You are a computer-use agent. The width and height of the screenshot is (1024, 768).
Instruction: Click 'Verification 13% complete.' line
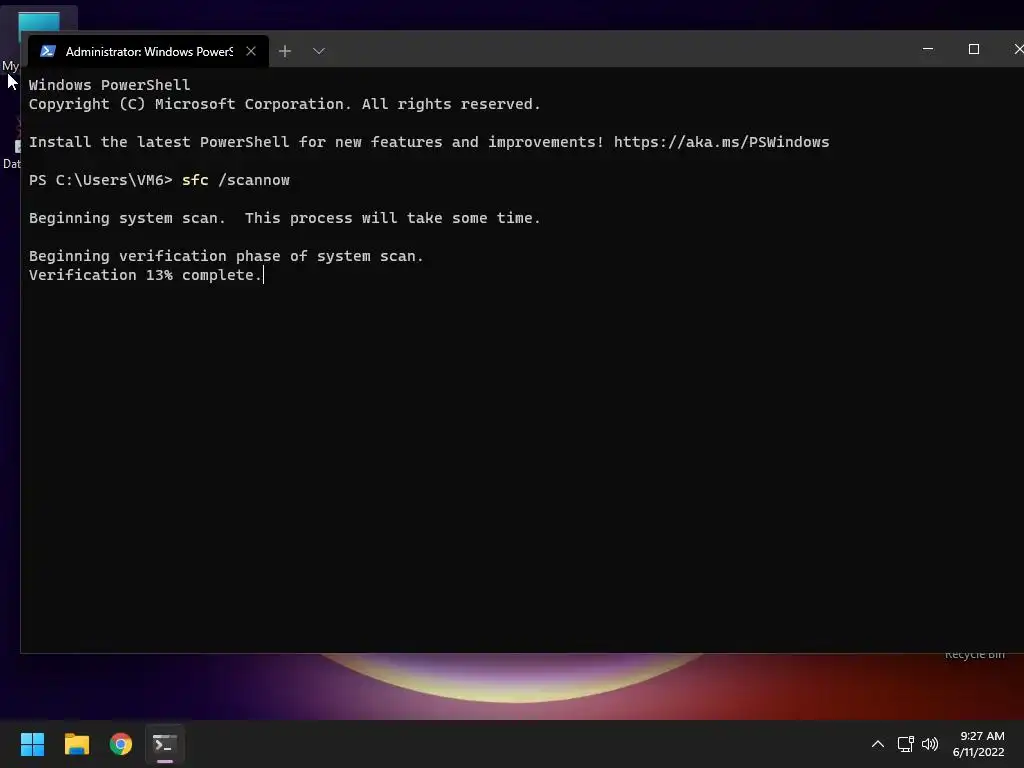tap(145, 275)
